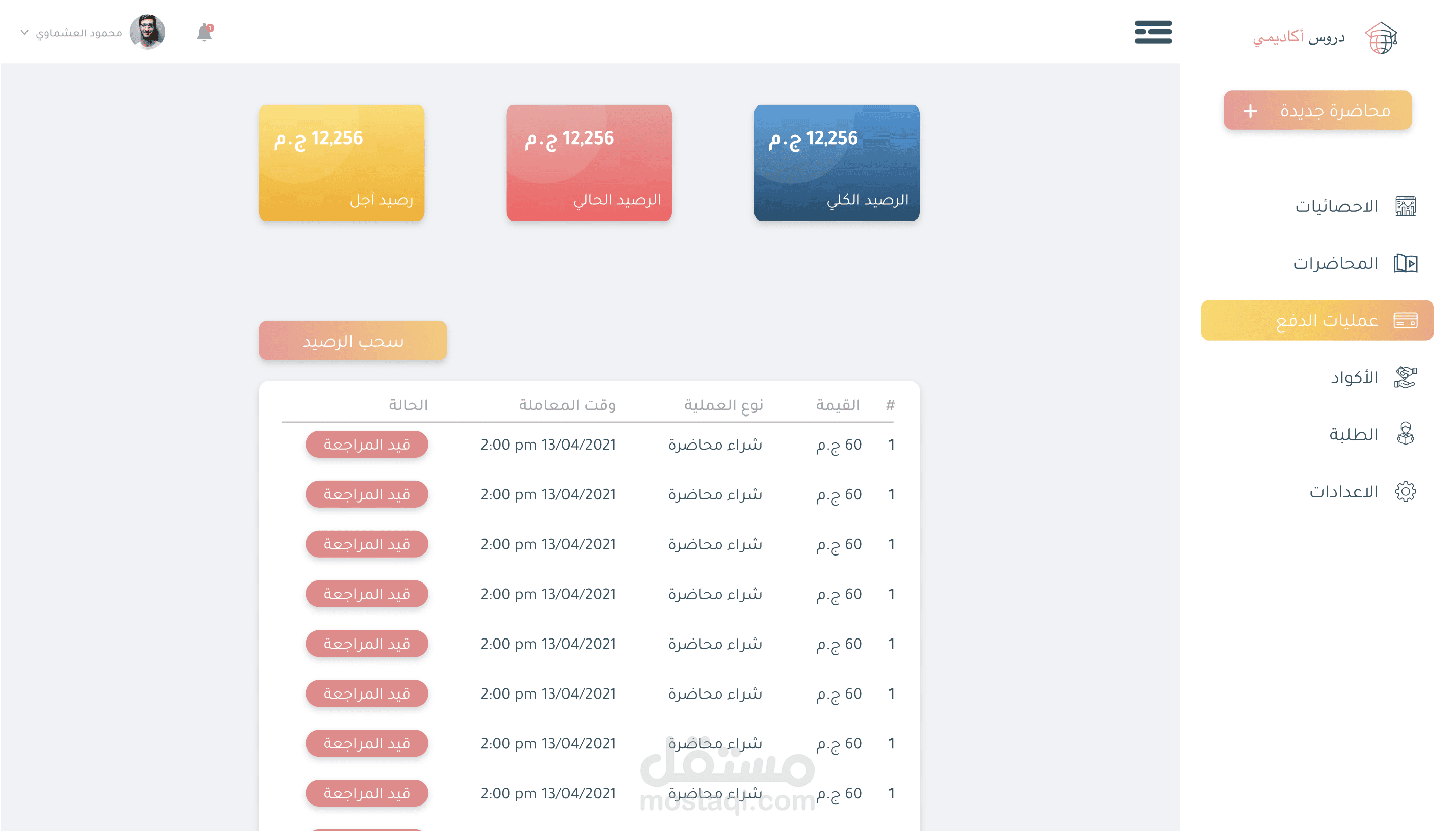Click the notification bell icon
1456x833 pixels.
[x=204, y=33]
